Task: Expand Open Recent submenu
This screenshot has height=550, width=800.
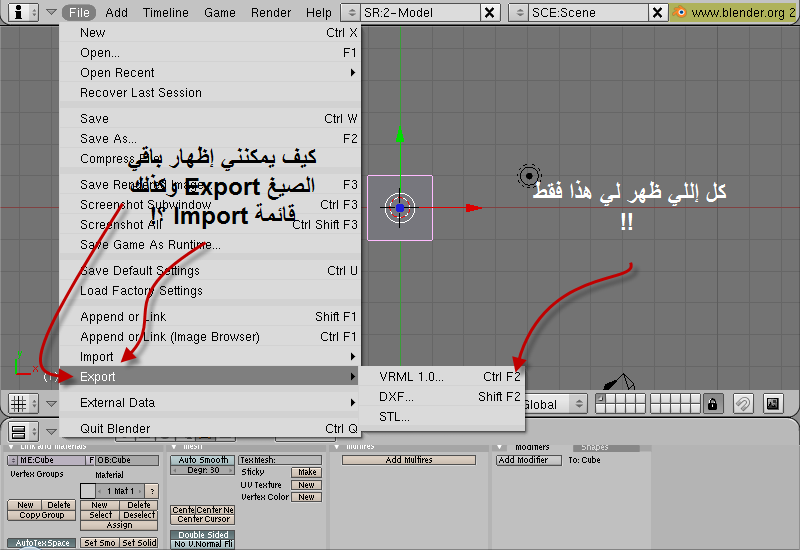Action: tap(210, 72)
